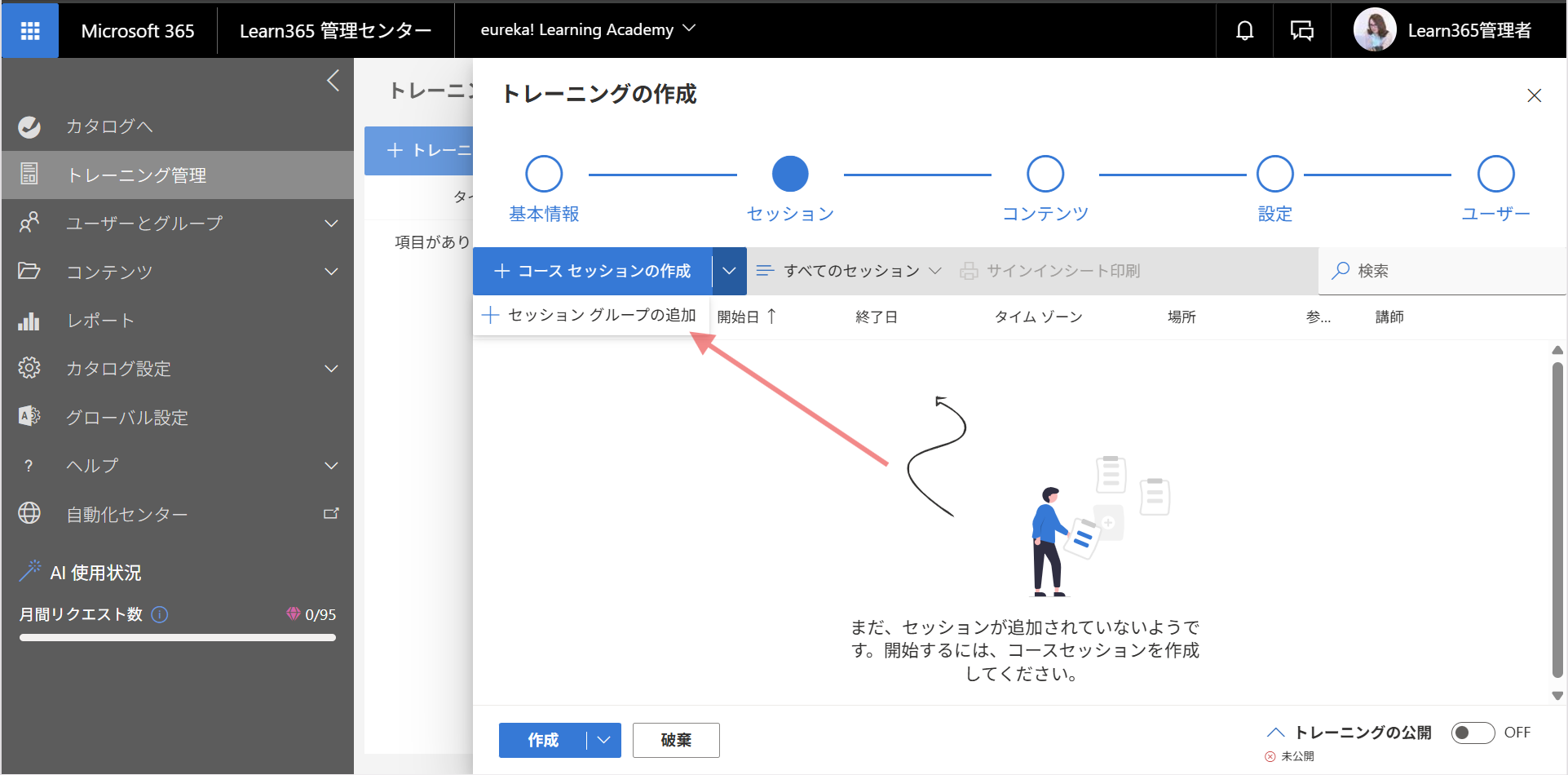Image resolution: width=1568 pixels, height=775 pixels.
Task: Open 自動化センター external link icon
Action: pos(331,513)
